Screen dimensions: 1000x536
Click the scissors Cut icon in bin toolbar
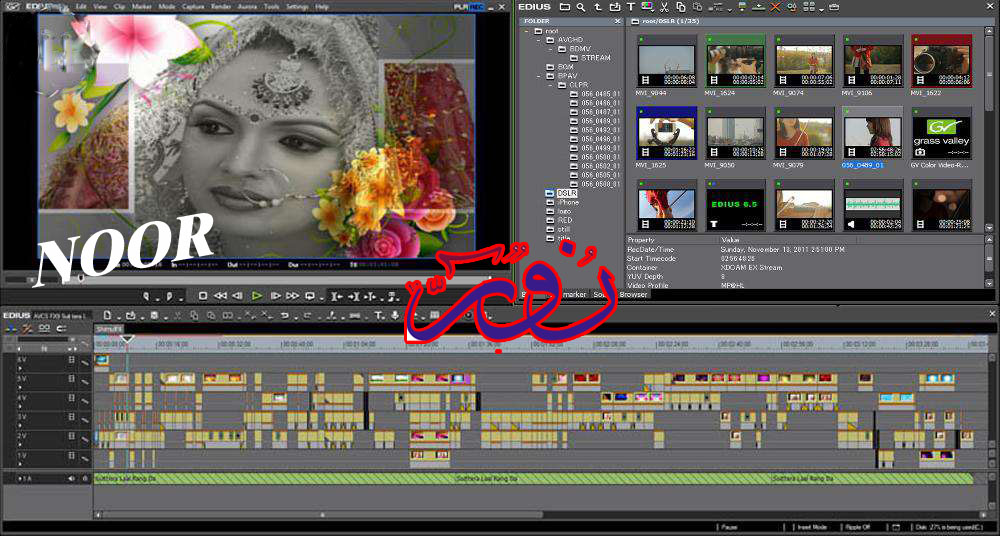click(664, 7)
